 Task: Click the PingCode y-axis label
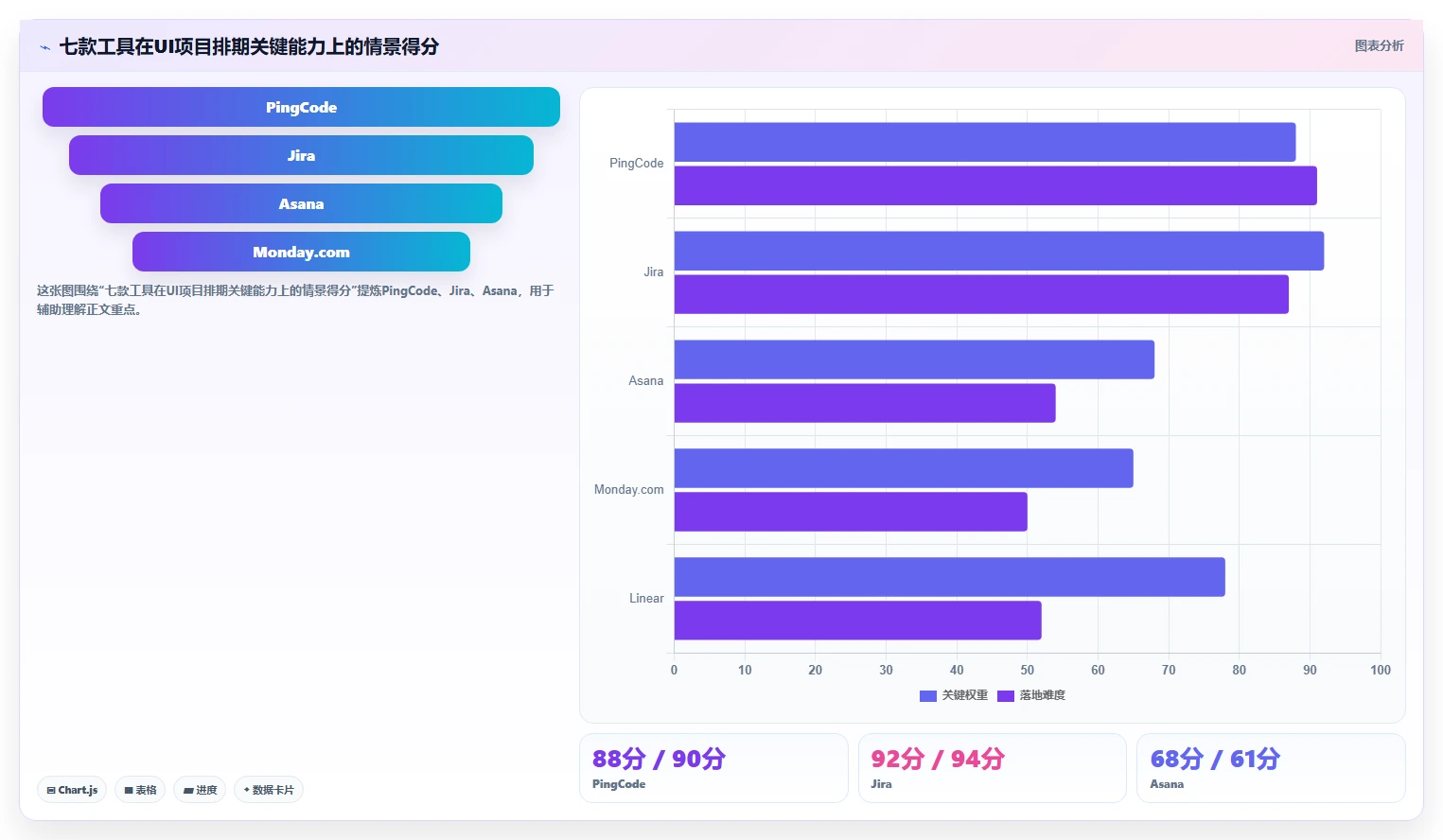click(636, 164)
